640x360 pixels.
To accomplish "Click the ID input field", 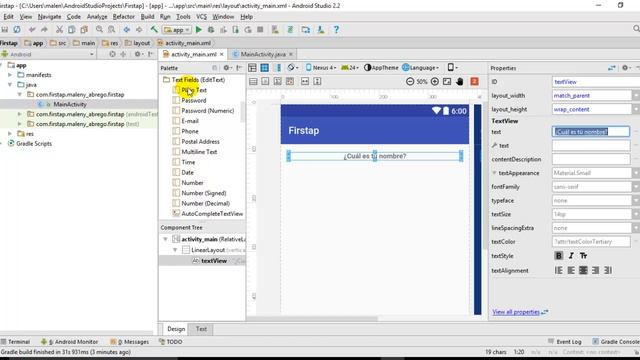I will coord(596,82).
